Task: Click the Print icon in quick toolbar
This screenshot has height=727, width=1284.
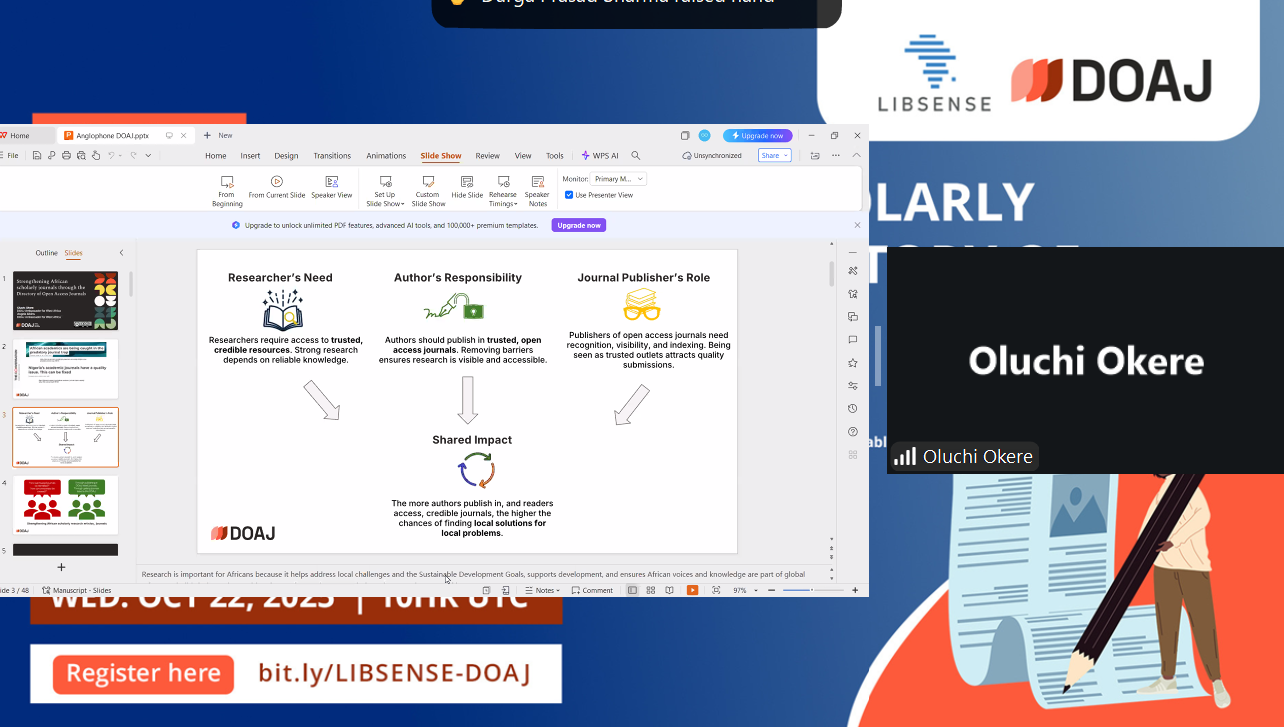Action: click(66, 156)
